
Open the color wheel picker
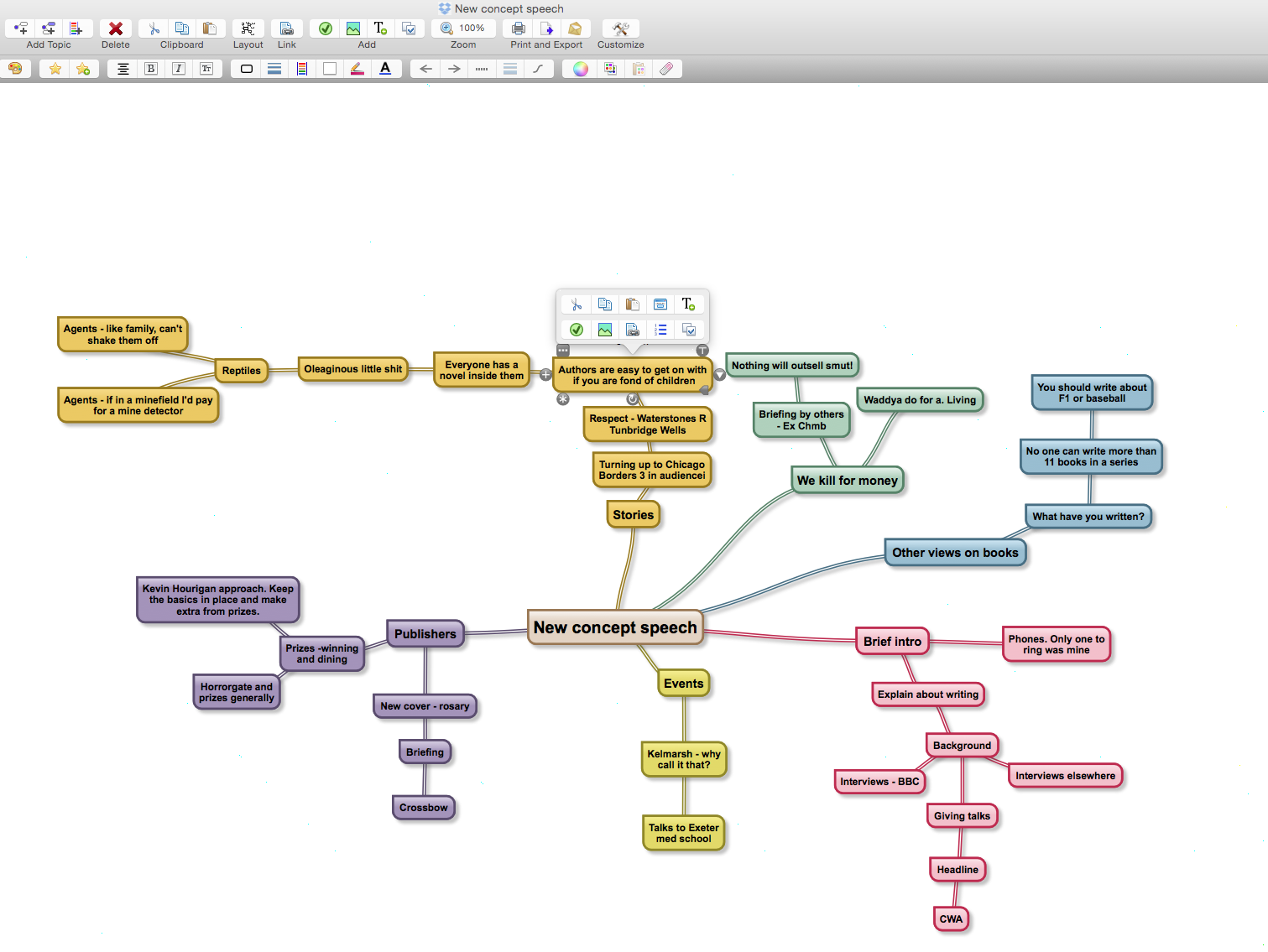point(581,69)
